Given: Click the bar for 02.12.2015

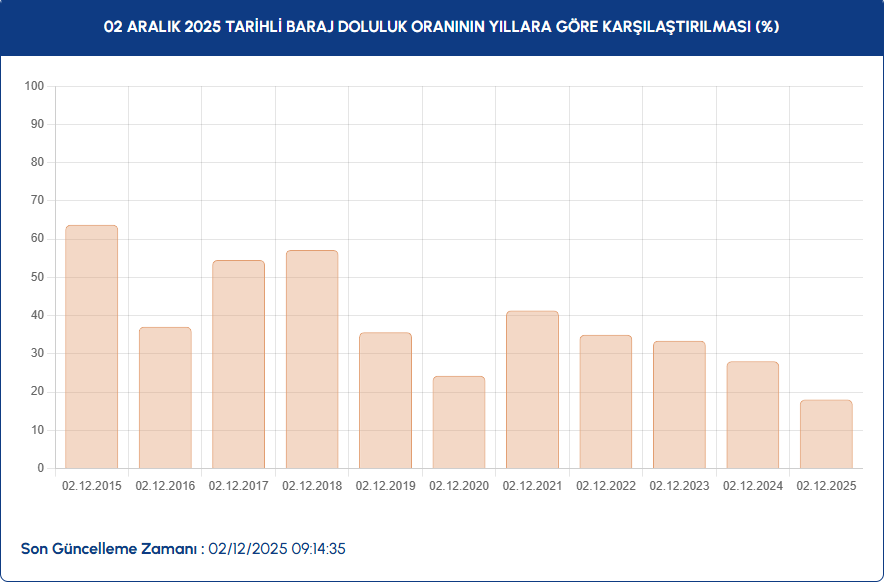Looking at the screenshot, I should 92,347.
